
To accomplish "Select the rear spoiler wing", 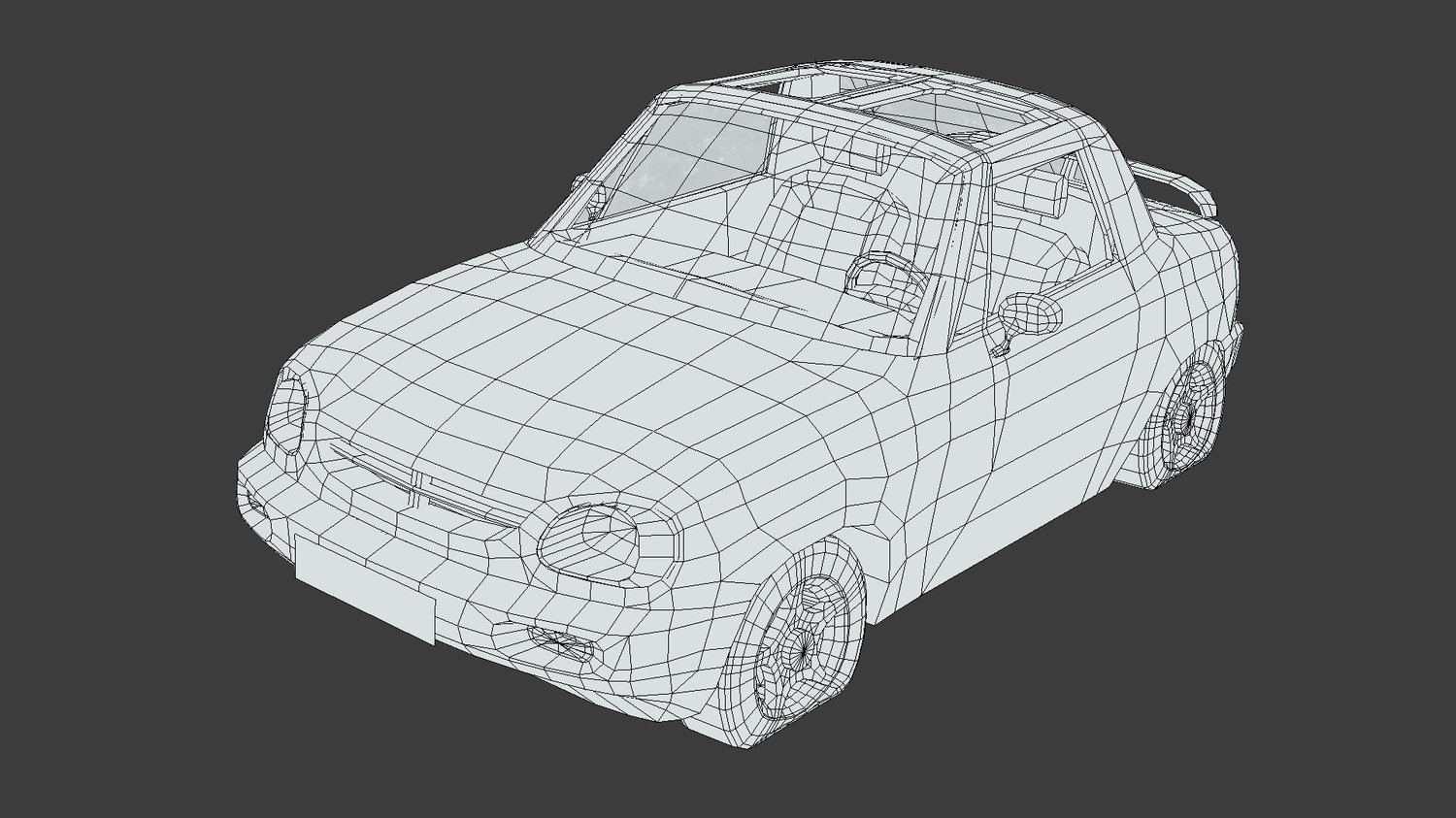I will click(x=1170, y=187).
